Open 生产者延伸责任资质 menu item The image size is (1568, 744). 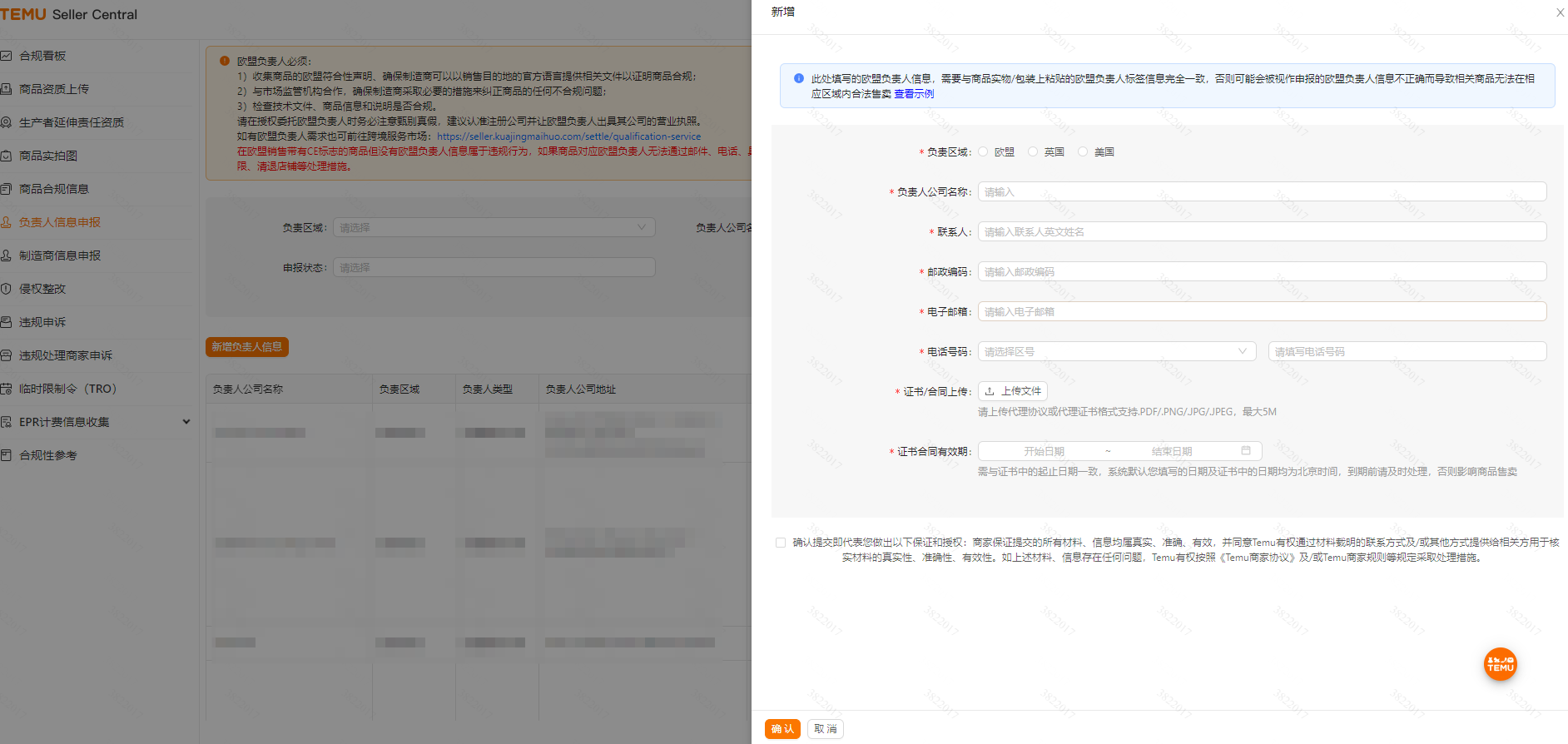tap(72, 122)
